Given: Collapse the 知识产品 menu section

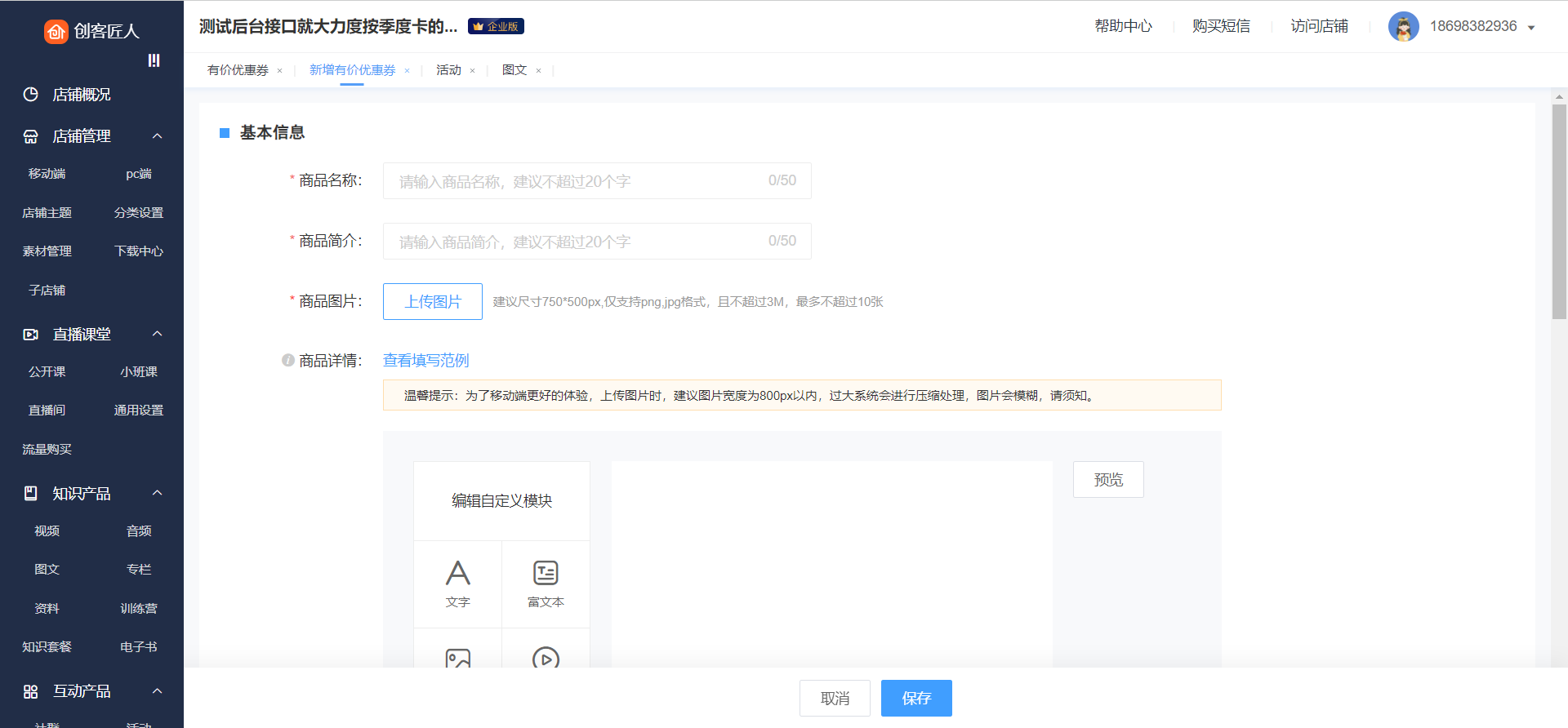Looking at the screenshot, I should 158,493.
